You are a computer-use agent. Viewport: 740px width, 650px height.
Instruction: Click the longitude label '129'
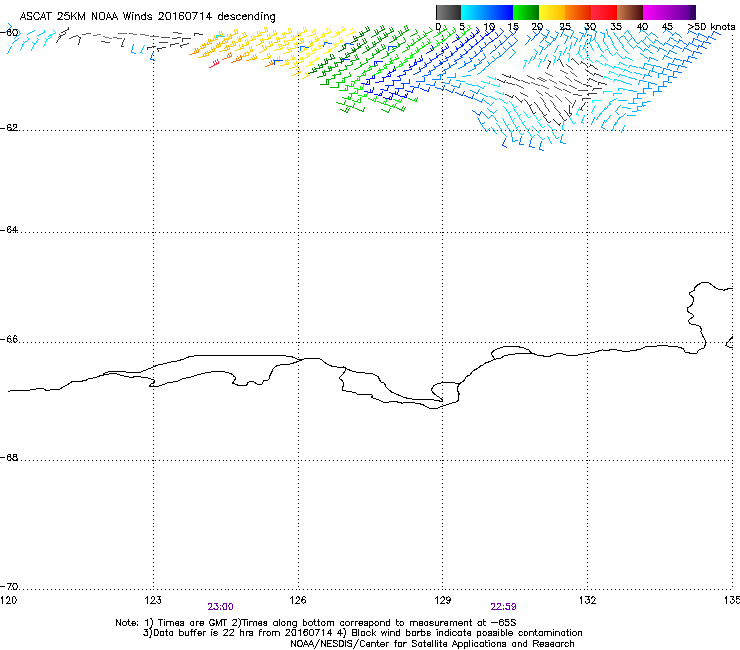pos(443,600)
